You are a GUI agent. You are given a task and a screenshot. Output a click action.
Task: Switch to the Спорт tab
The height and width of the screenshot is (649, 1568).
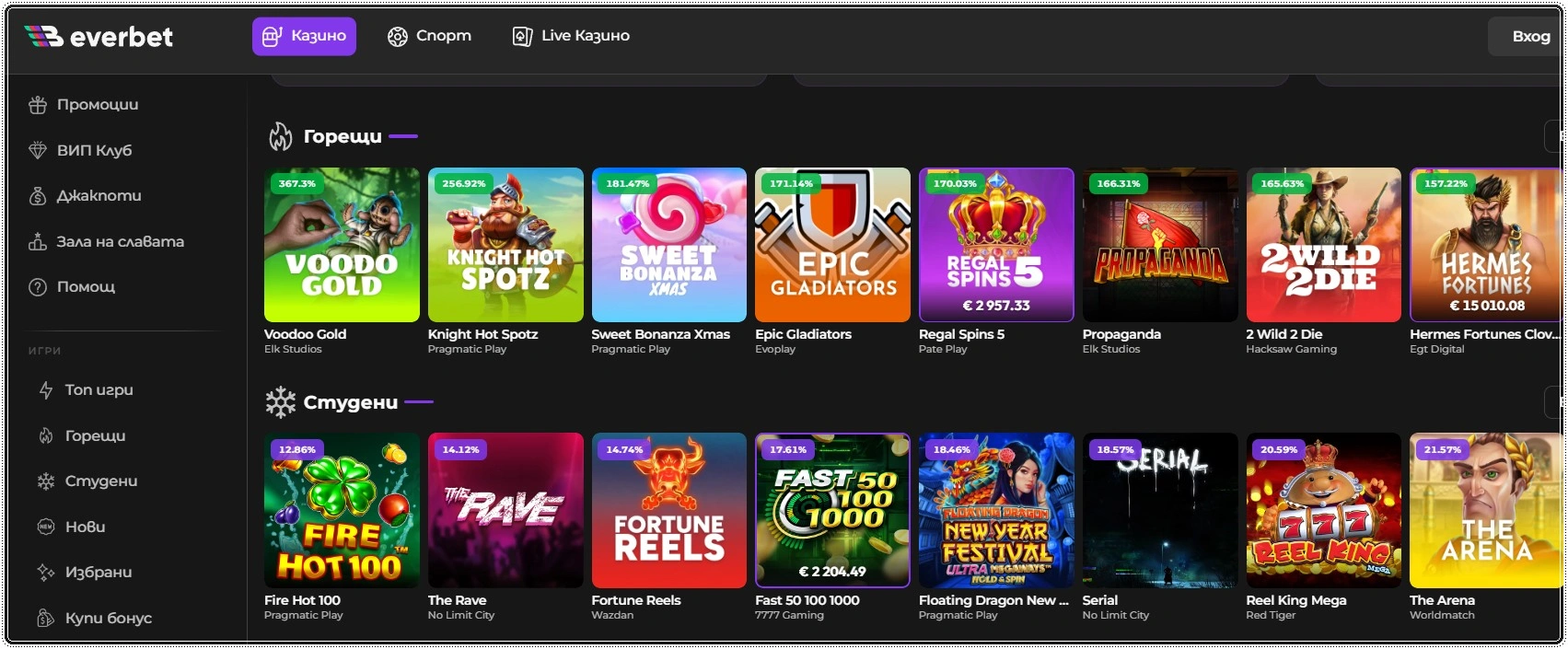pos(429,37)
